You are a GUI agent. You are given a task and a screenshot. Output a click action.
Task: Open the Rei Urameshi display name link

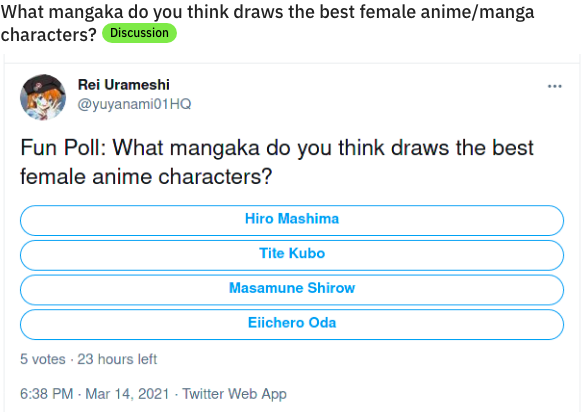124,85
